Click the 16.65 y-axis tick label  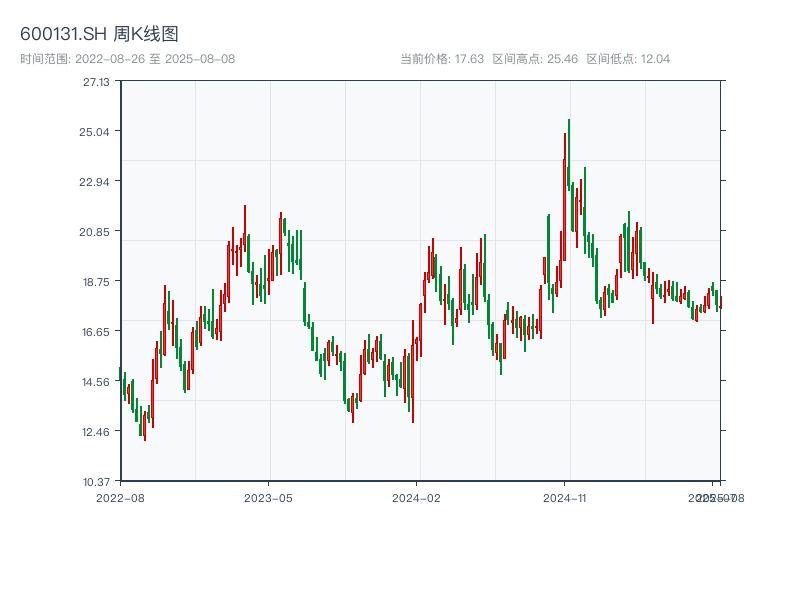click(x=96, y=332)
